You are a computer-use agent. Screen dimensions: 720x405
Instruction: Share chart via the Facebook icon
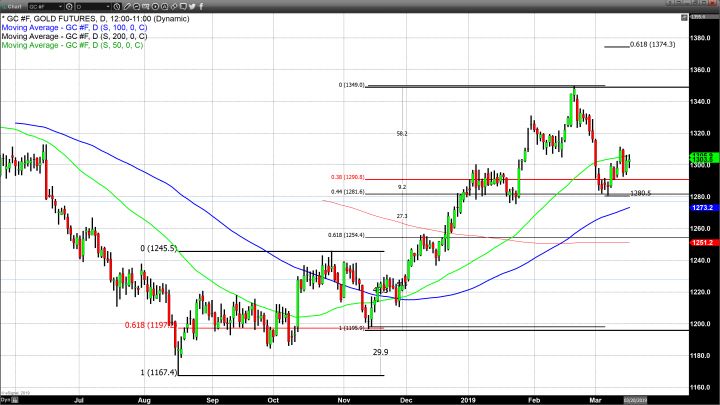201,6
